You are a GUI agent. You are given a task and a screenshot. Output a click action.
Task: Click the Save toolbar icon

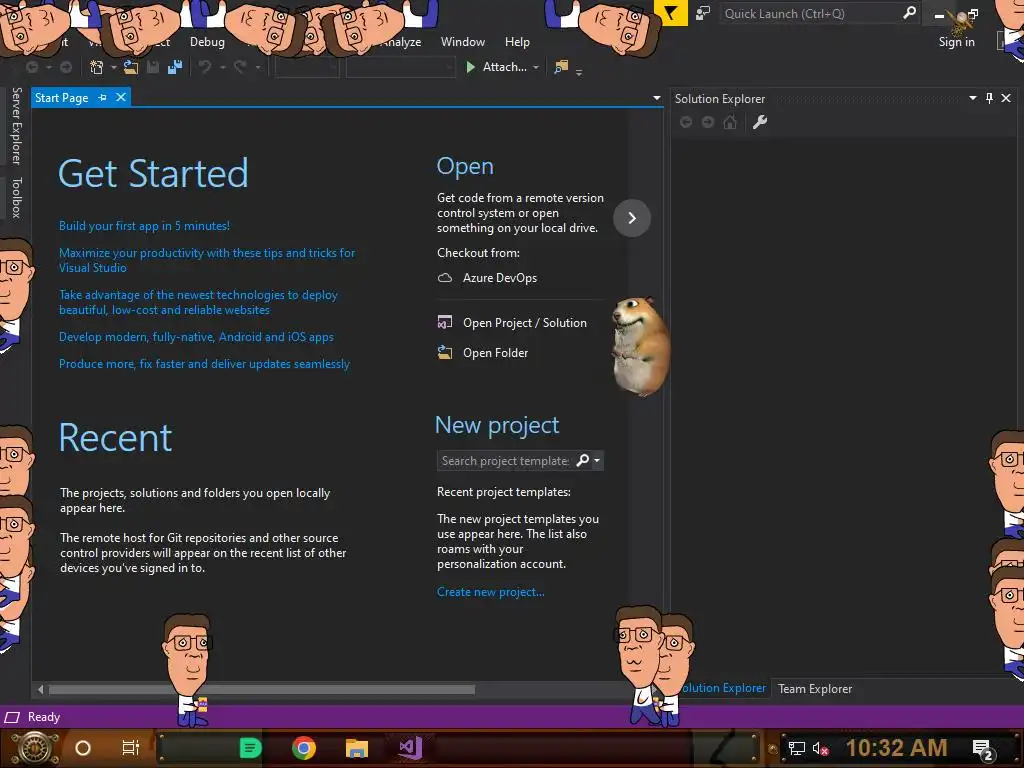pos(153,67)
